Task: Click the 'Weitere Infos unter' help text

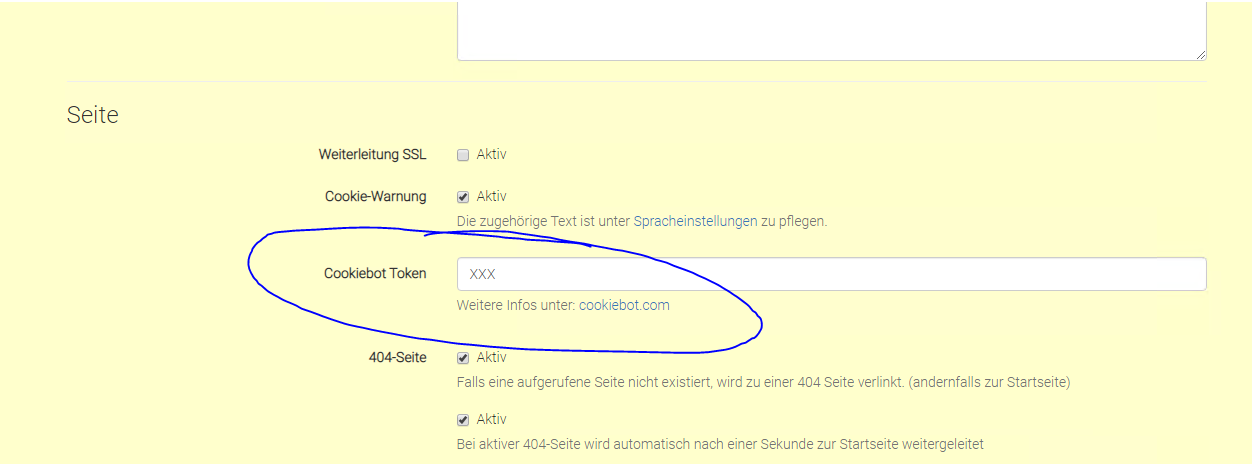Action: (x=515, y=305)
